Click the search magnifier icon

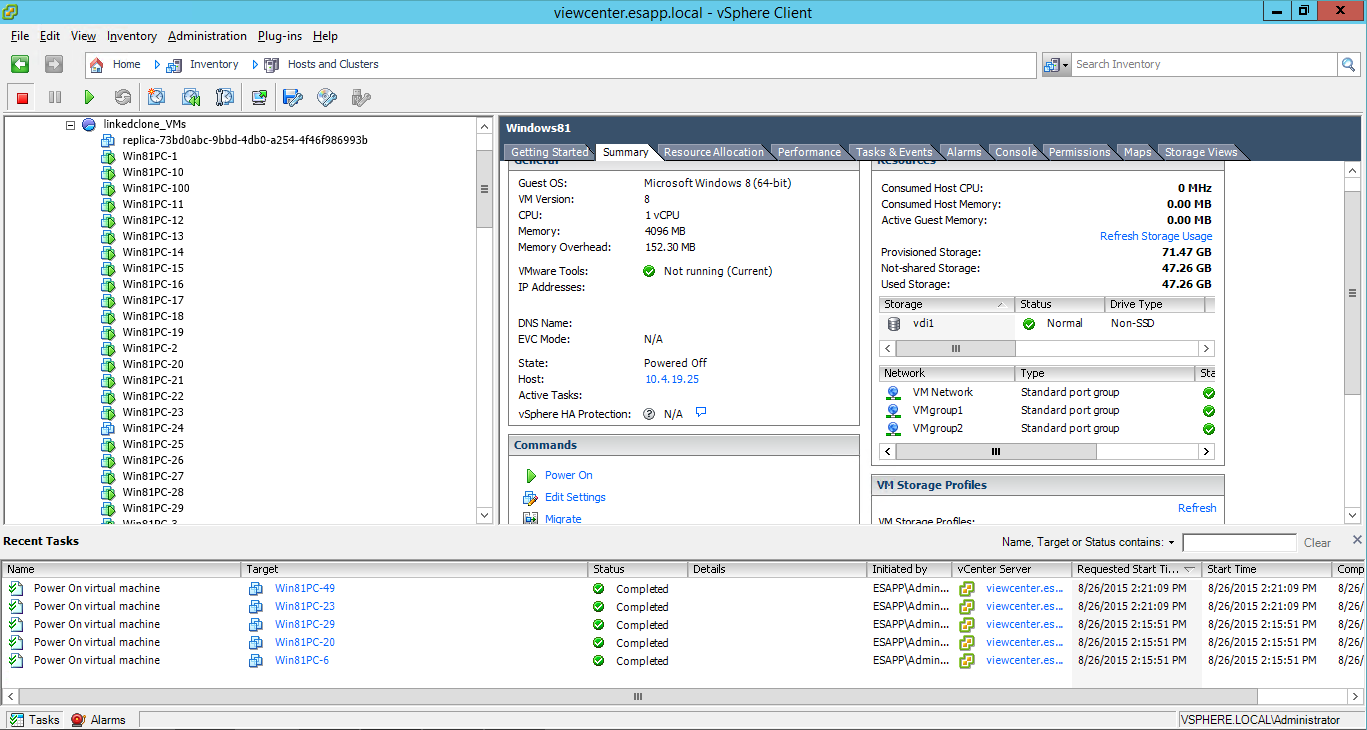point(1349,64)
